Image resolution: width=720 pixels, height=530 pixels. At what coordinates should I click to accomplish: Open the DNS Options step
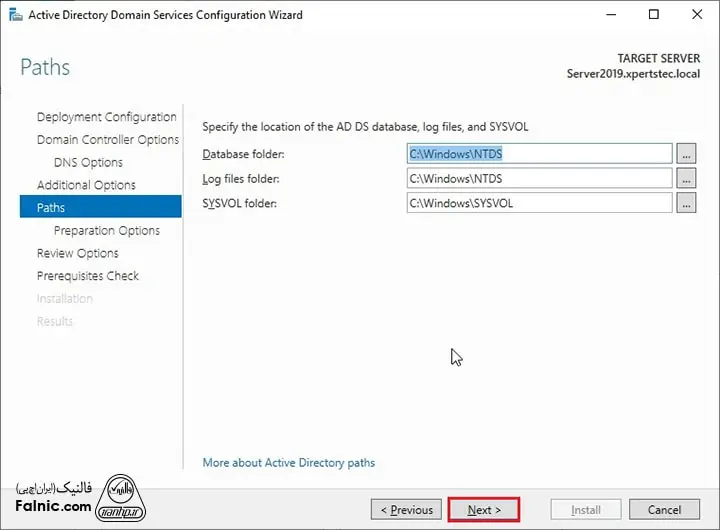[88, 163]
